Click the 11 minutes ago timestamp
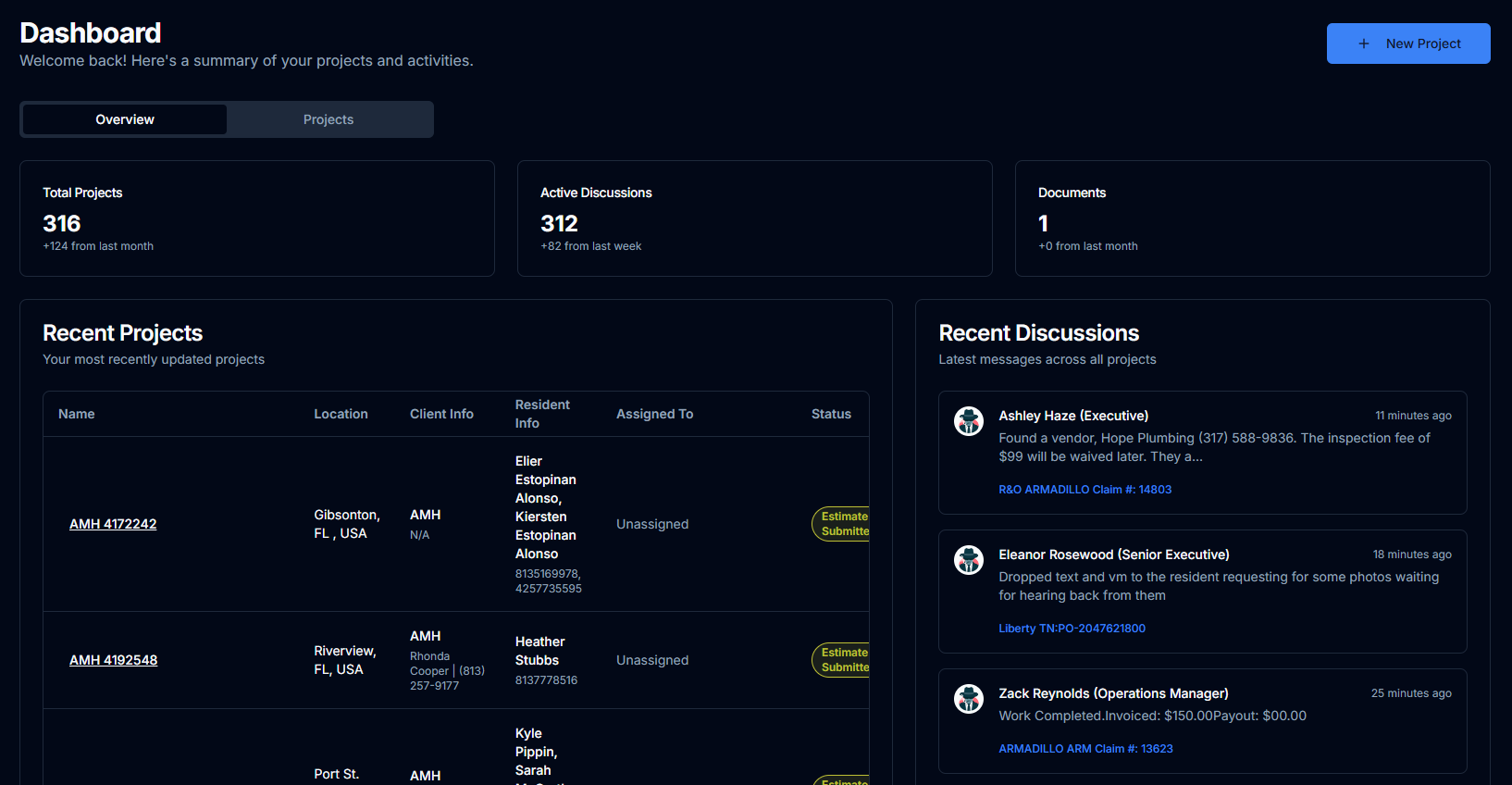The image size is (1512, 785). pos(1413,416)
